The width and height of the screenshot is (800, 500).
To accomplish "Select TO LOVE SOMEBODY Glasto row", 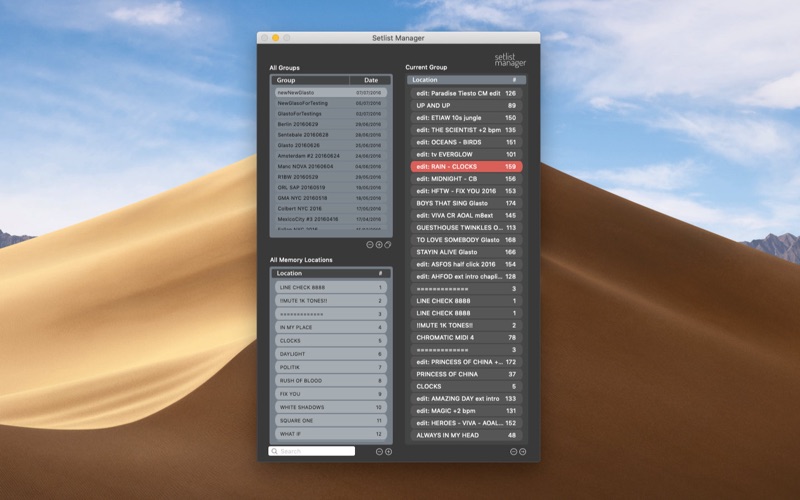I will [x=466, y=240].
